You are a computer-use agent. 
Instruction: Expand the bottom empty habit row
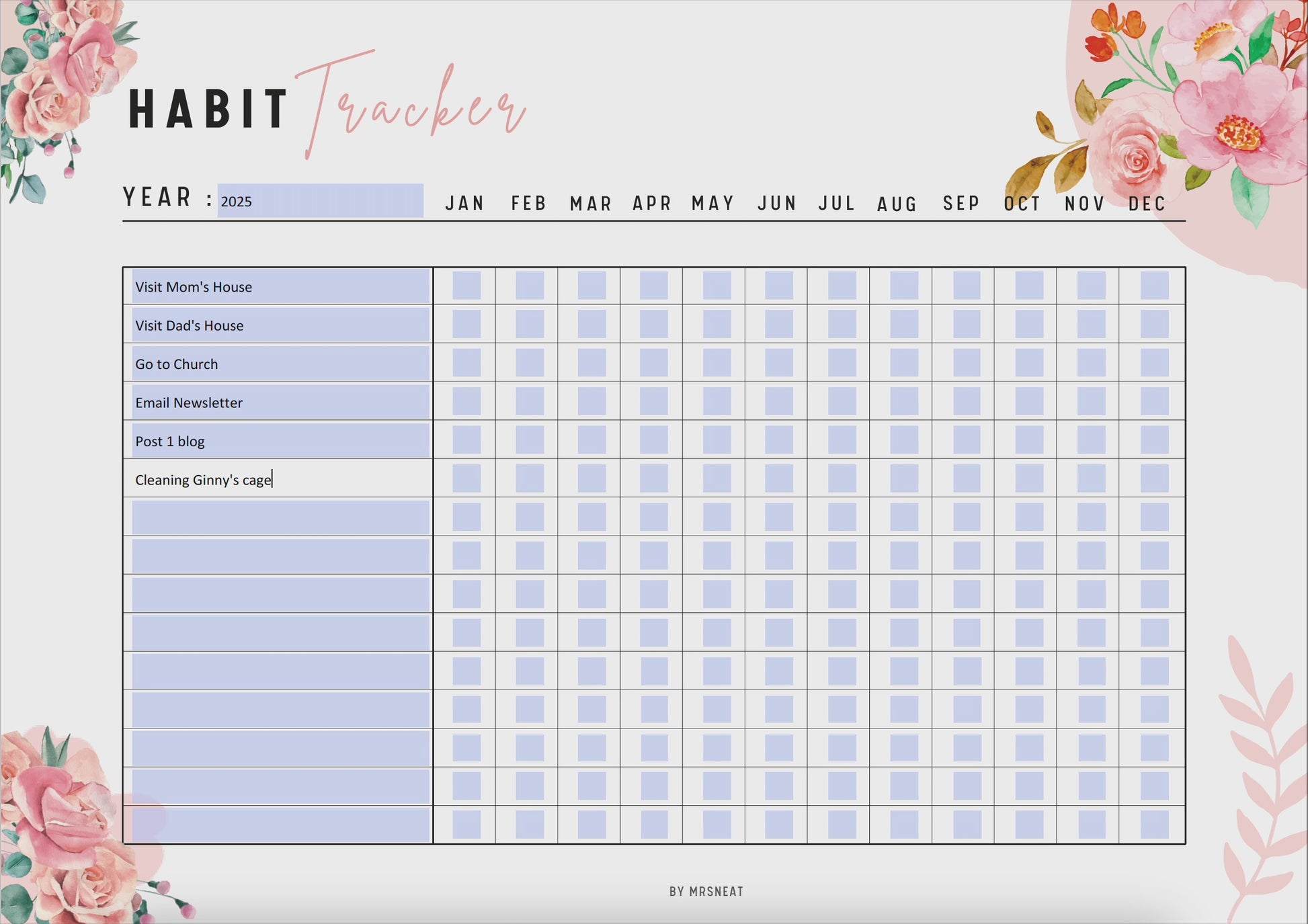(x=279, y=825)
